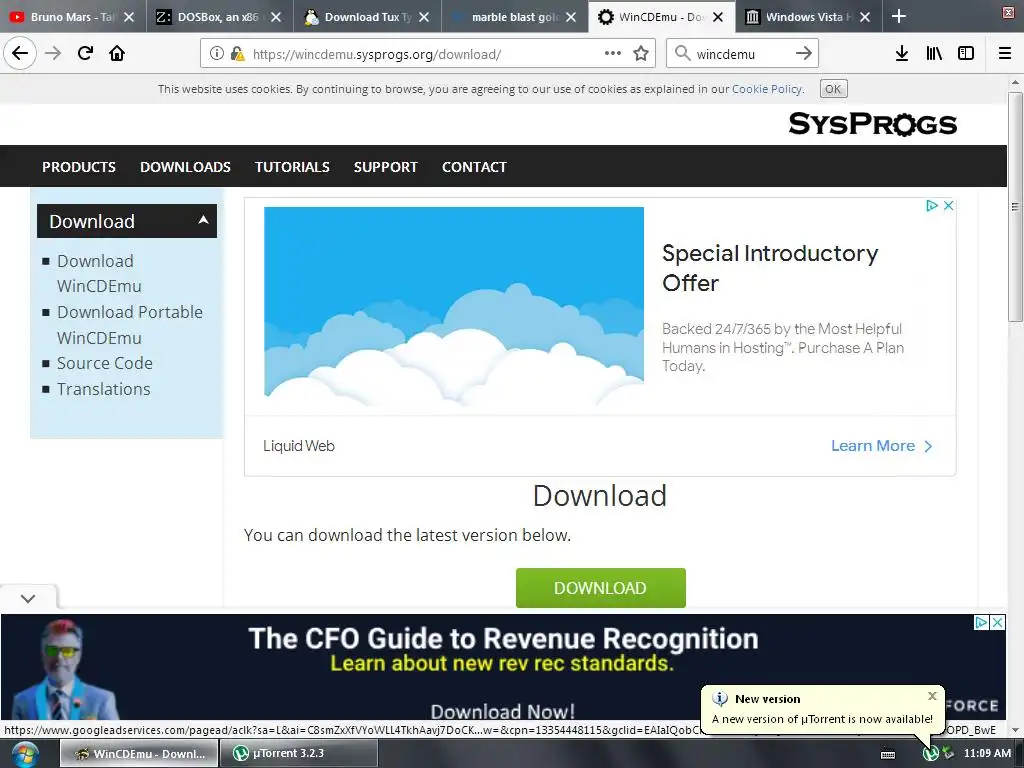Click AdChoices icon on Liquid Web ad
This screenshot has height=768, width=1024.
pyautogui.click(x=932, y=206)
